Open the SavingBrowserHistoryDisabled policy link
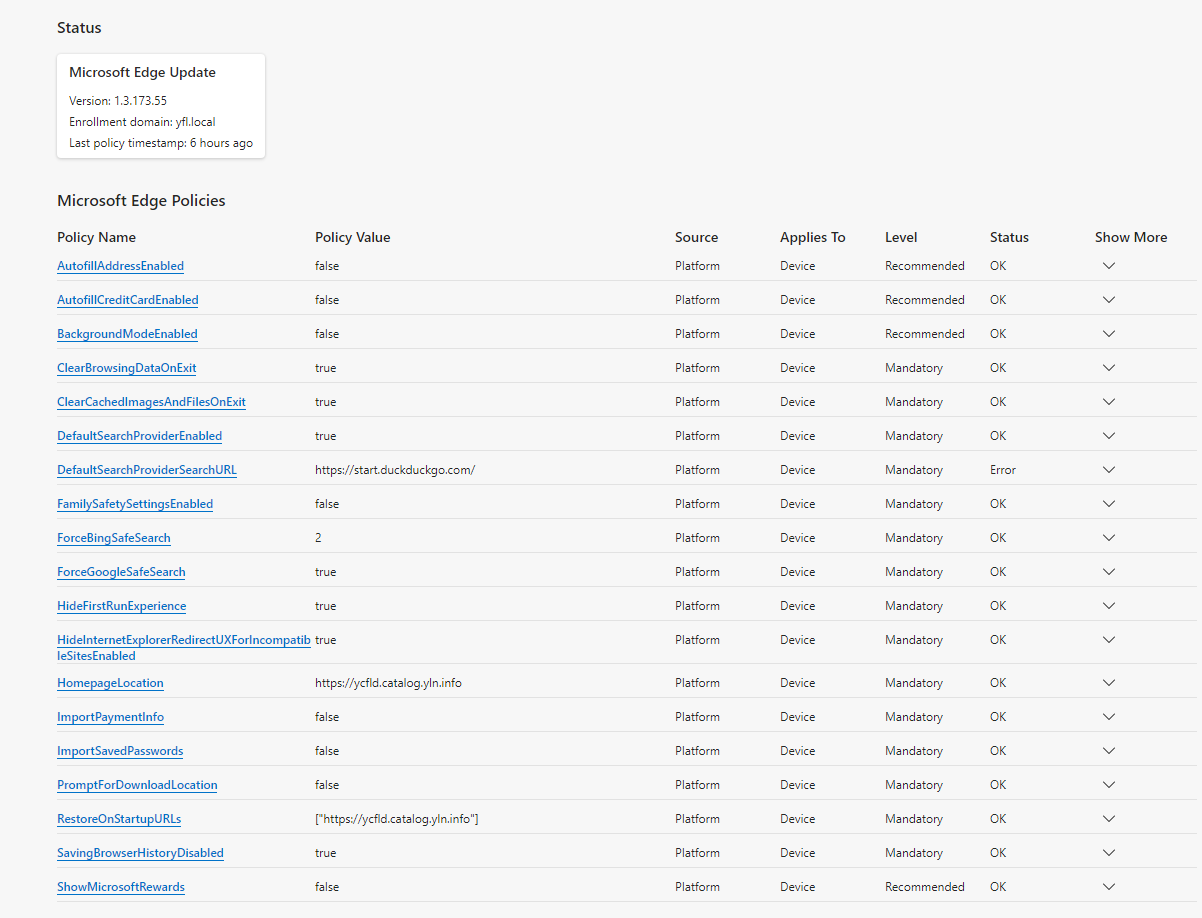 [140, 853]
